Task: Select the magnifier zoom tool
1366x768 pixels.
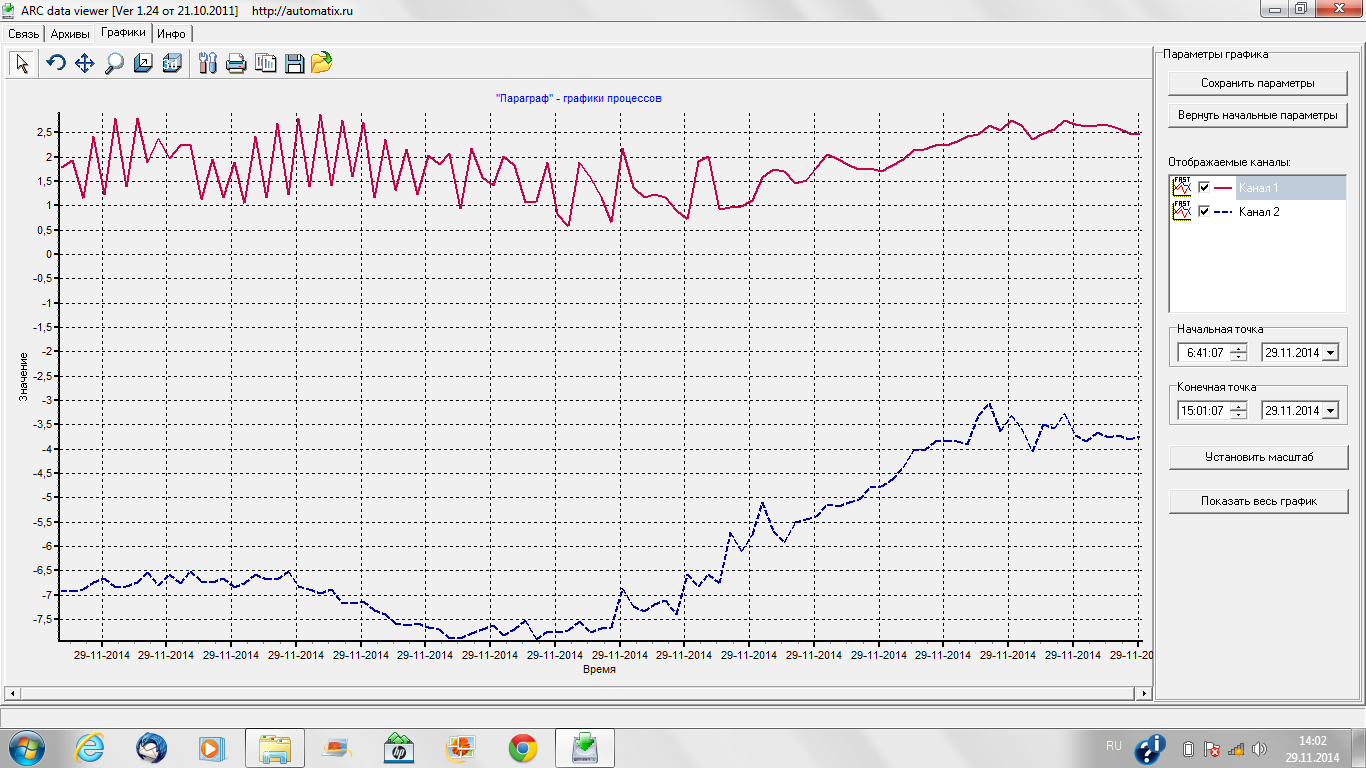Action: [114, 64]
